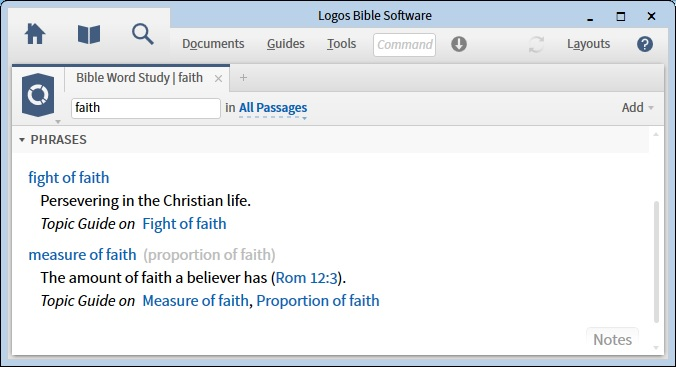Viewport: 676px width, 367px height.
Task: Click the vertical scrollbar in results pane
Action: tap(656, 261)
